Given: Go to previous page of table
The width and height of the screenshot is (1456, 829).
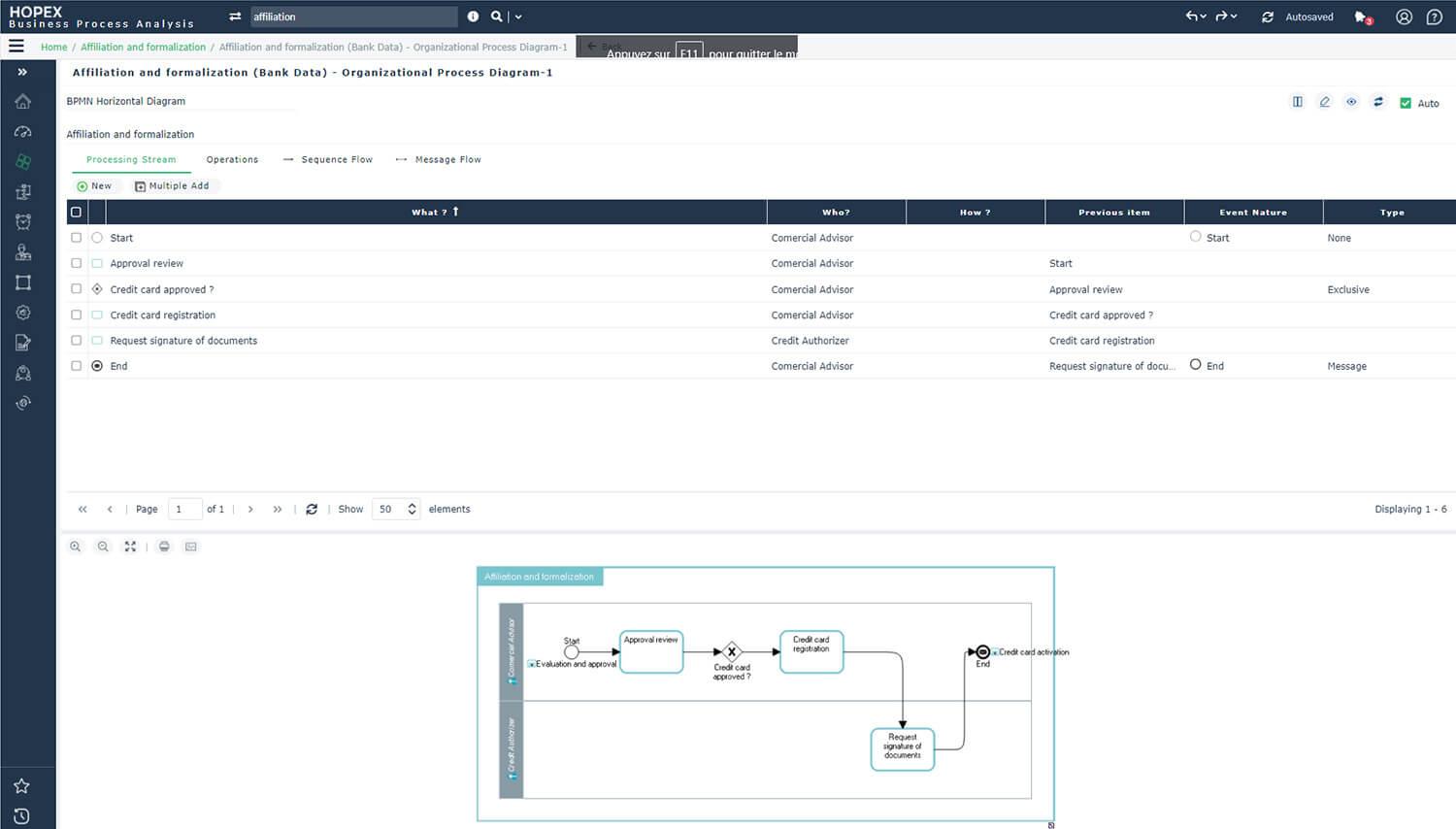Looking at the screenshot, I should [110, 509].
